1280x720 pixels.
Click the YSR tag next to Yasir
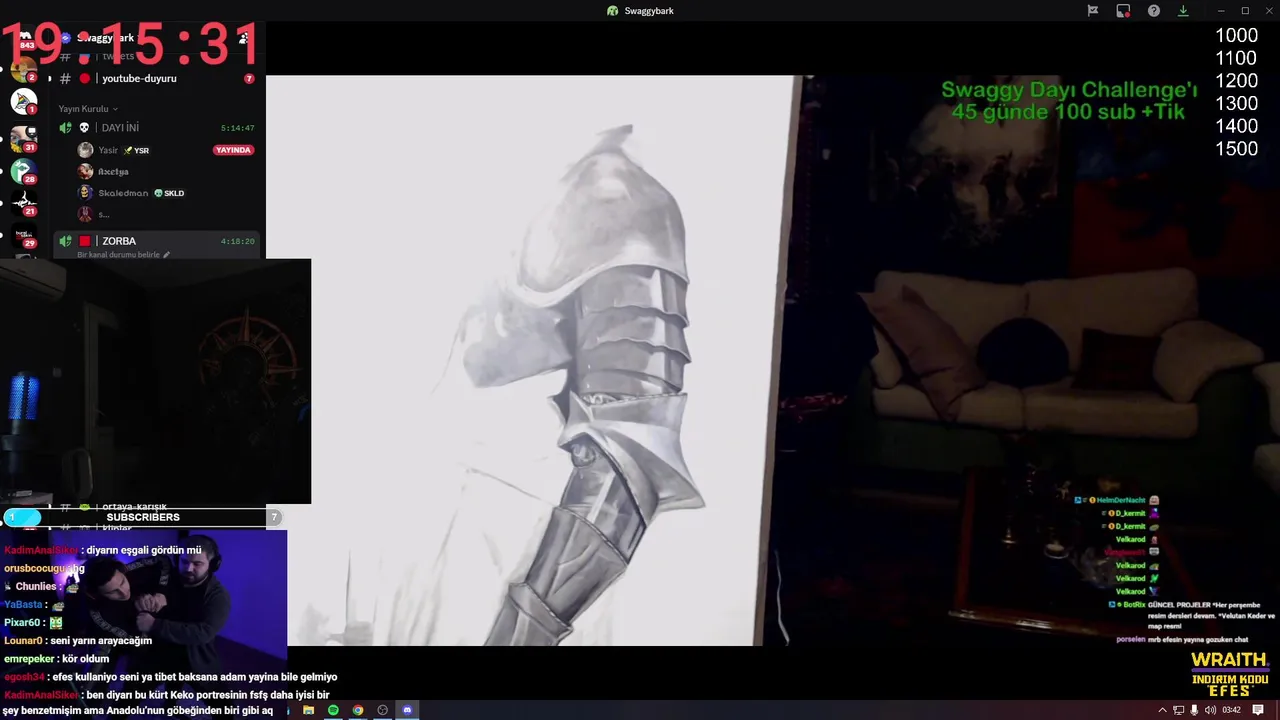pyautogui.click(x=136, y=150)
